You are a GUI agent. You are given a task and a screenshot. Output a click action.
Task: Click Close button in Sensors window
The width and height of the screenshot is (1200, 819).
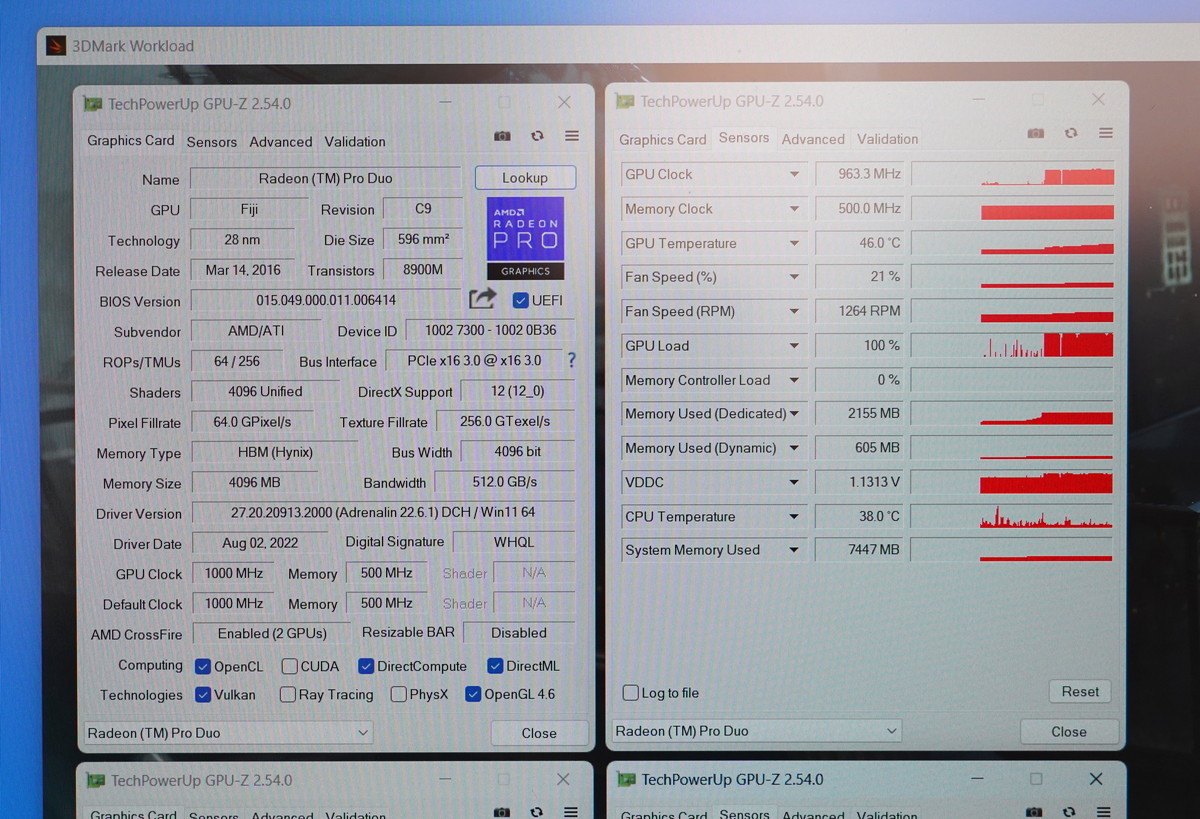pyautogui.click(x=1068, y=731)
